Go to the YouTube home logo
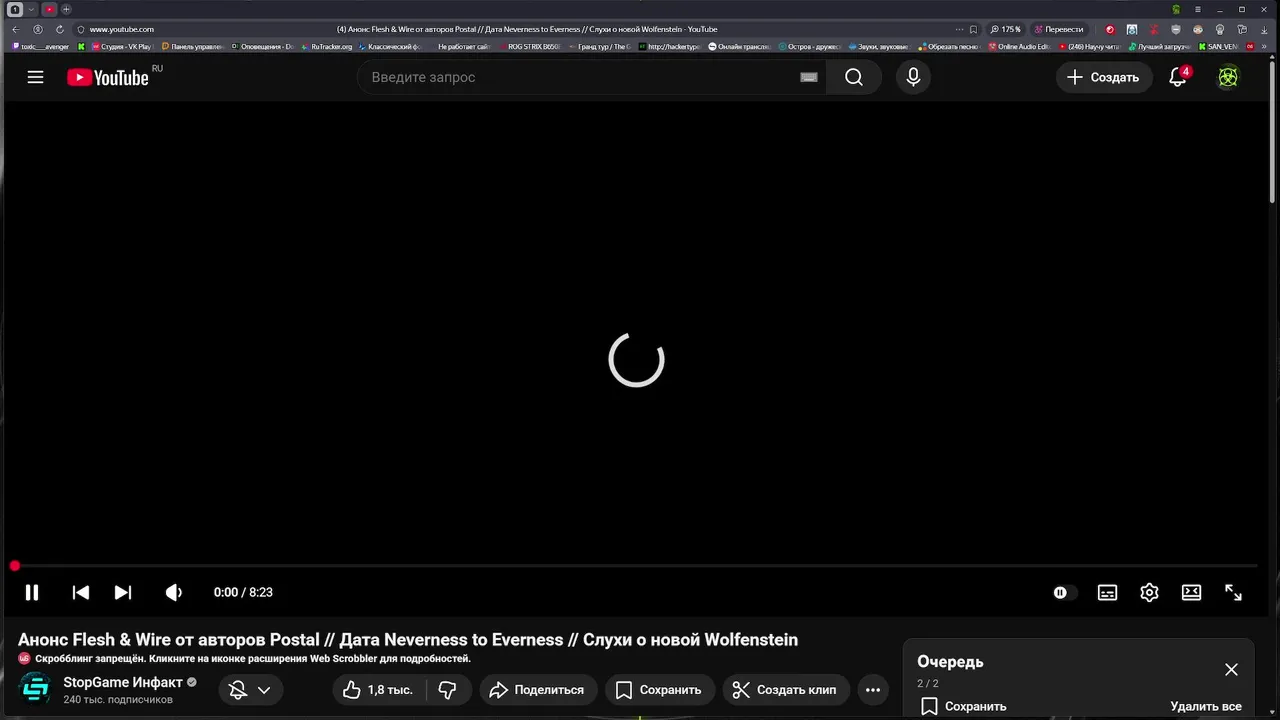 [x=108, y=77]
